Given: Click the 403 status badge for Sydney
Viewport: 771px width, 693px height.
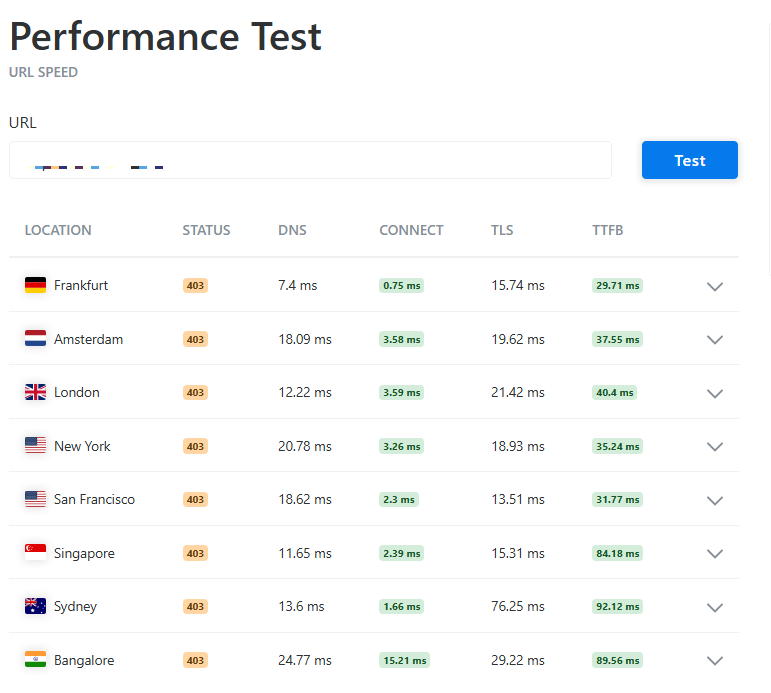Looking at the screenshot, I should (x=195, y=606).
